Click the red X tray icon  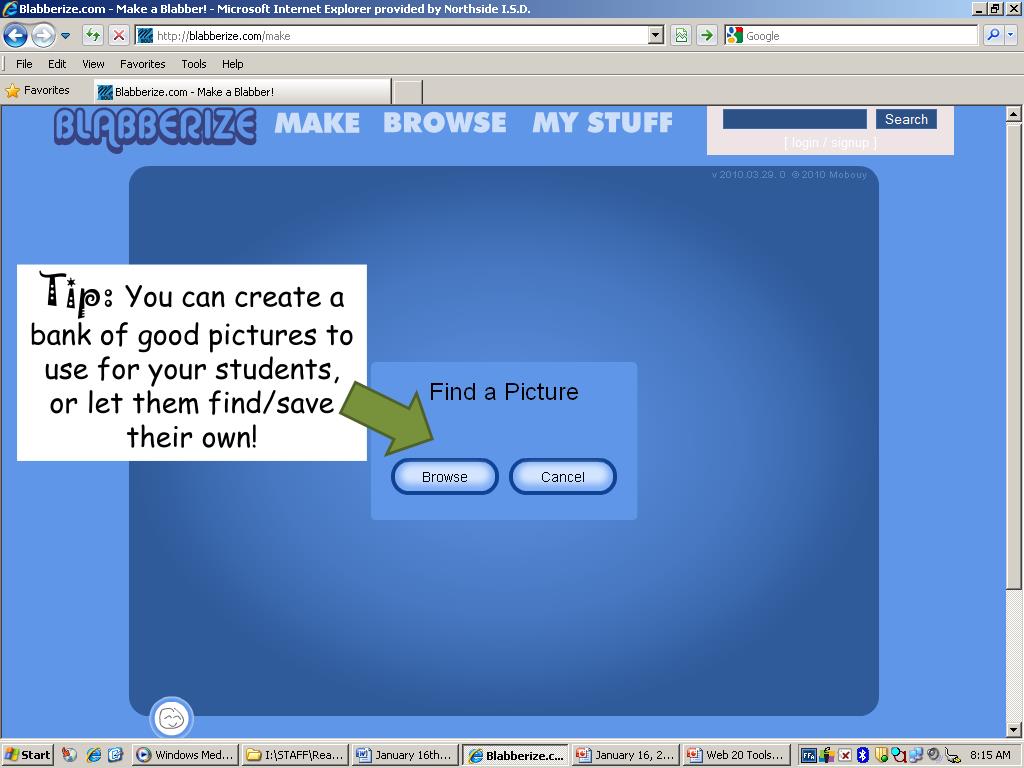pyautogui.click(x=845, y=756)
